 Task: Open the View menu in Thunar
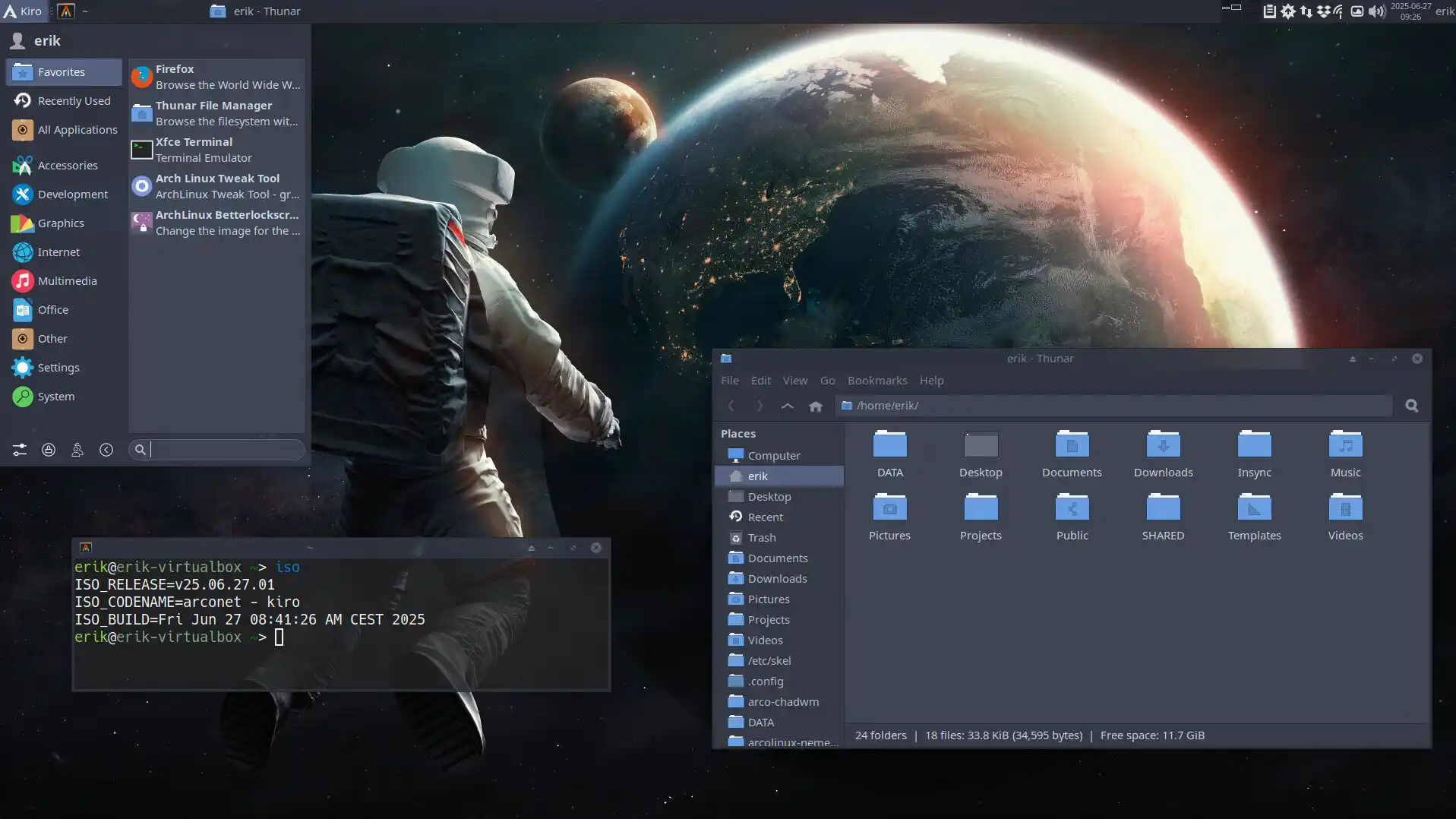pyautogui.click(x=794, y=380)
